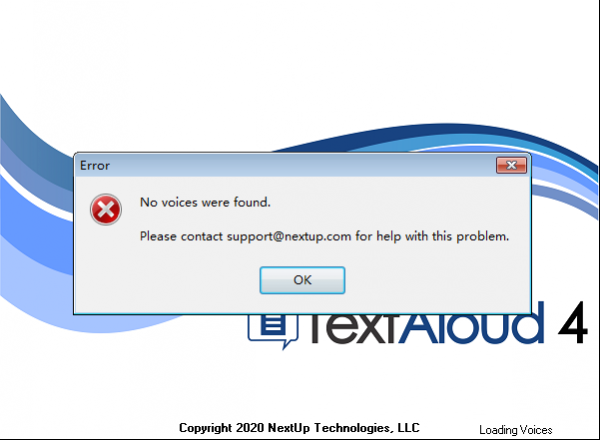
Task: Click 'for help with this problem' text
Action: 432,236
